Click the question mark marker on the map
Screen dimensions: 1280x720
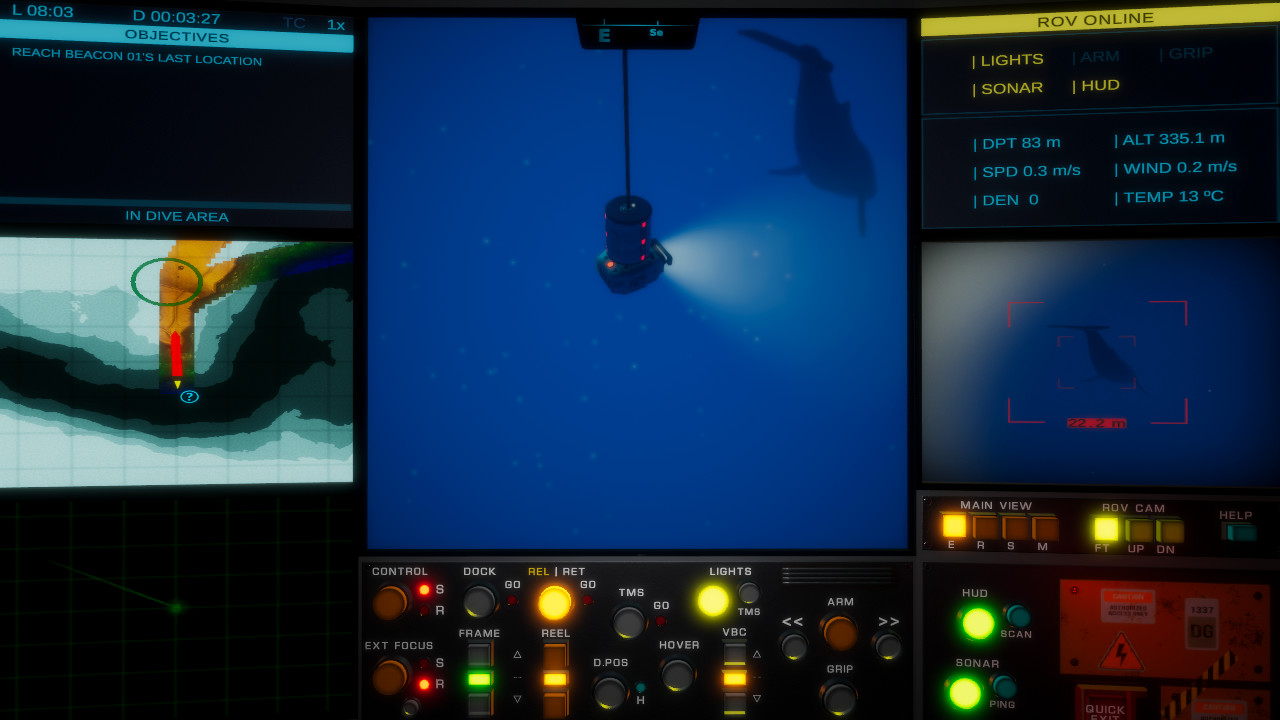189,396
